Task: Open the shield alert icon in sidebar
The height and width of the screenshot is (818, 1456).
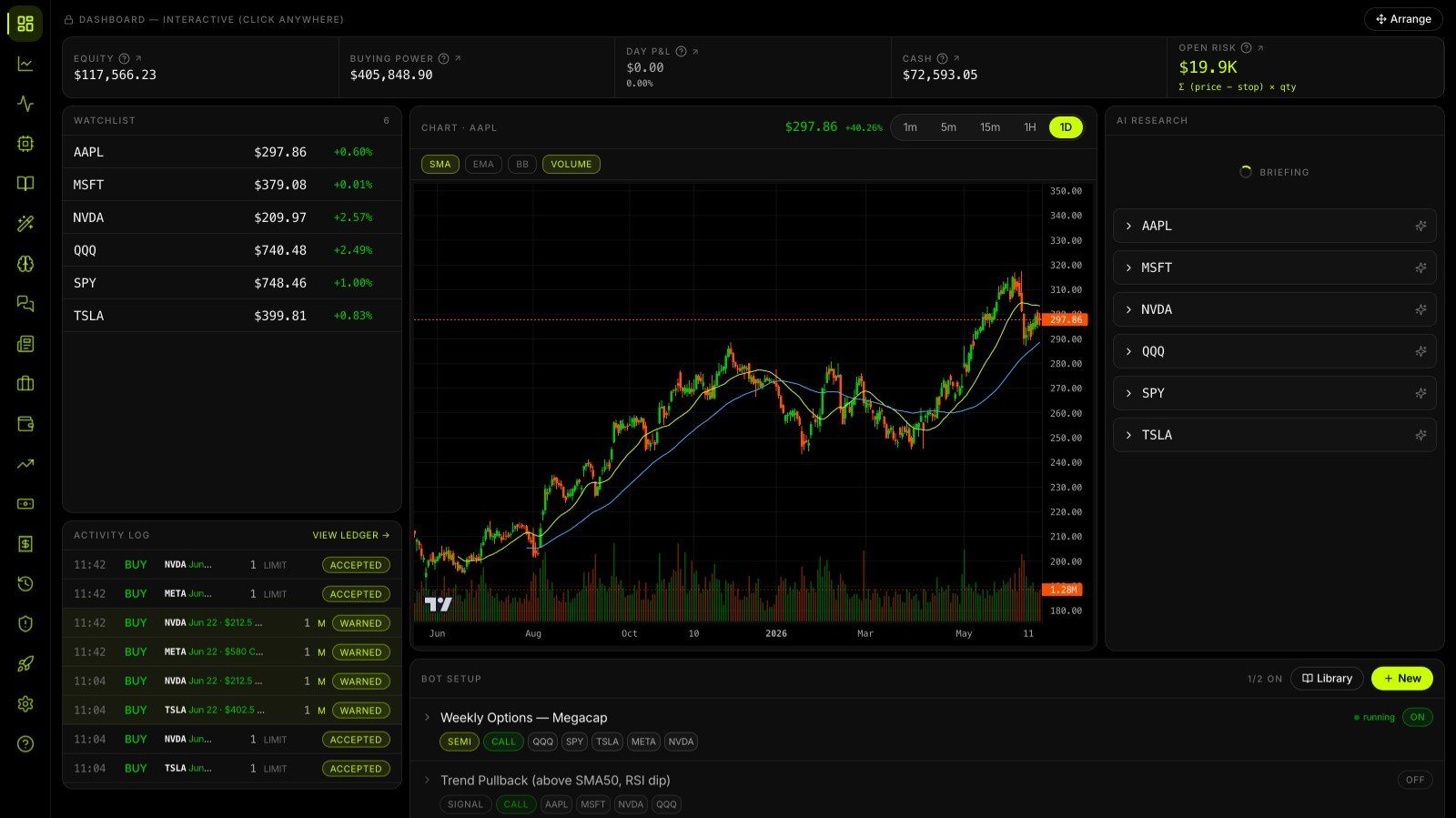Action: pyautogui.click(x=25, y=624)
